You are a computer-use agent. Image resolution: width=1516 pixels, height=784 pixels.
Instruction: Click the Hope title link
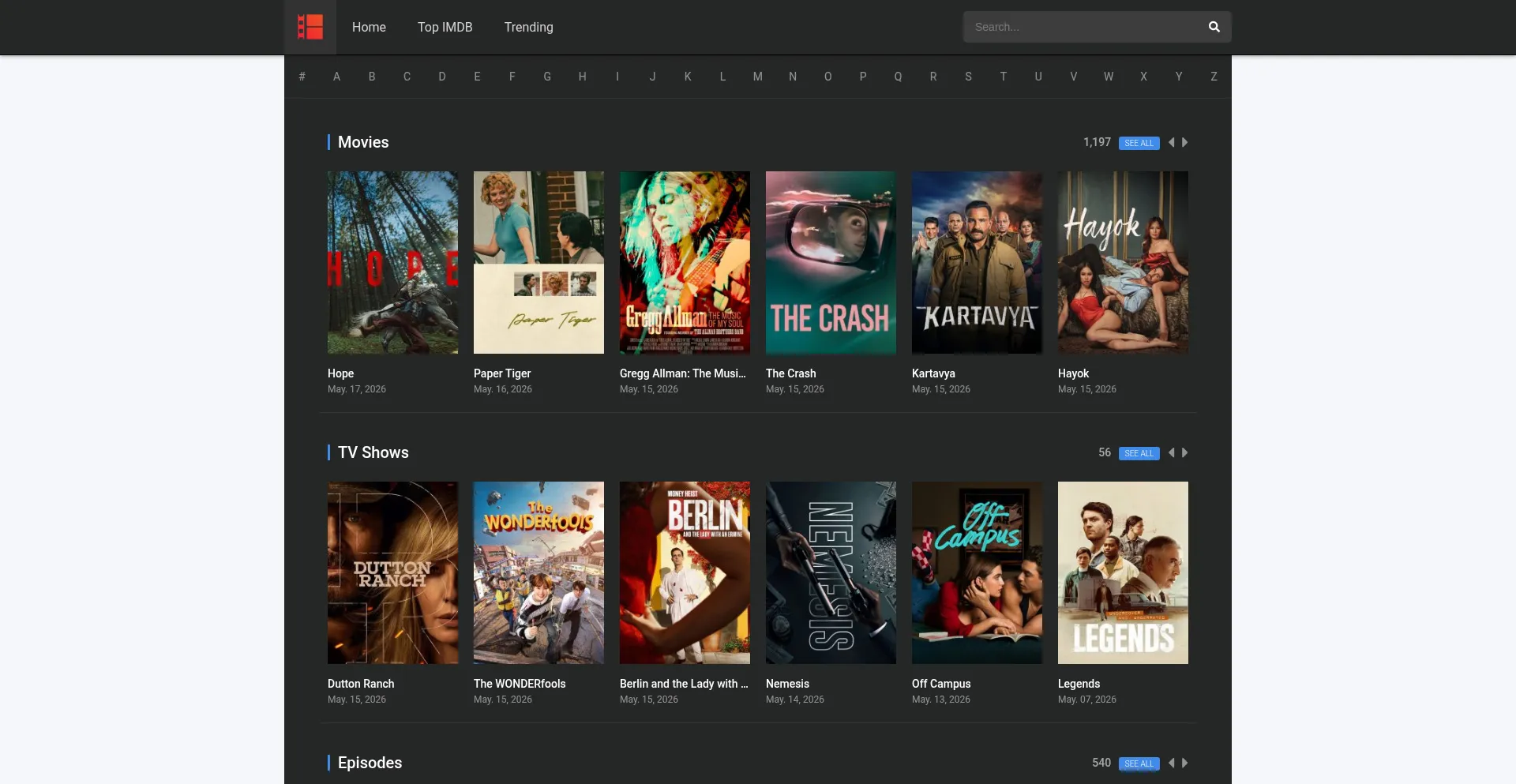(x=340, y=373)
